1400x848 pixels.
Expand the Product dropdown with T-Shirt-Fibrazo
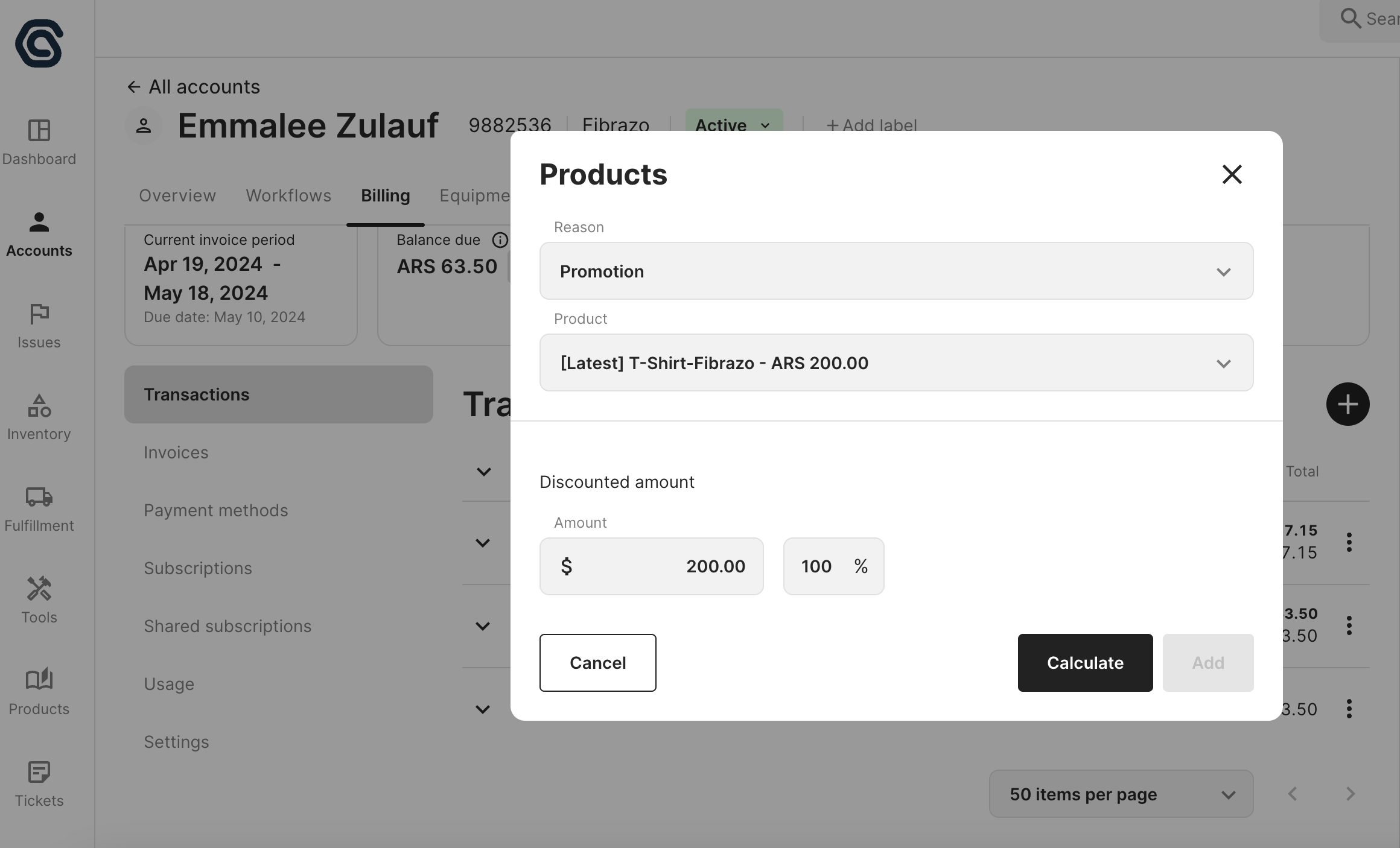click(x=896, y=363)
